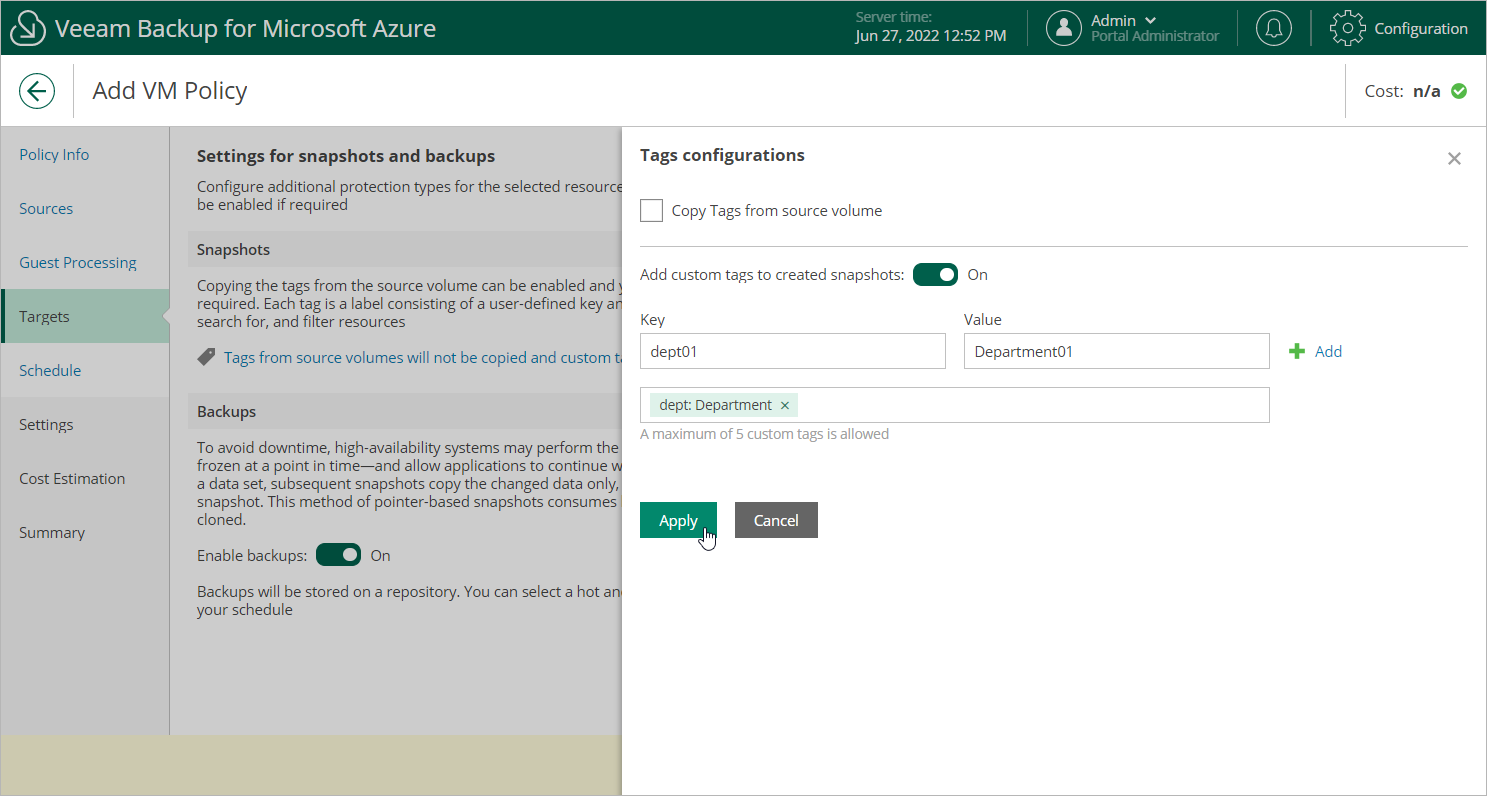Go back using the arrow icon
1487x796 pixels.
point(37,91)
